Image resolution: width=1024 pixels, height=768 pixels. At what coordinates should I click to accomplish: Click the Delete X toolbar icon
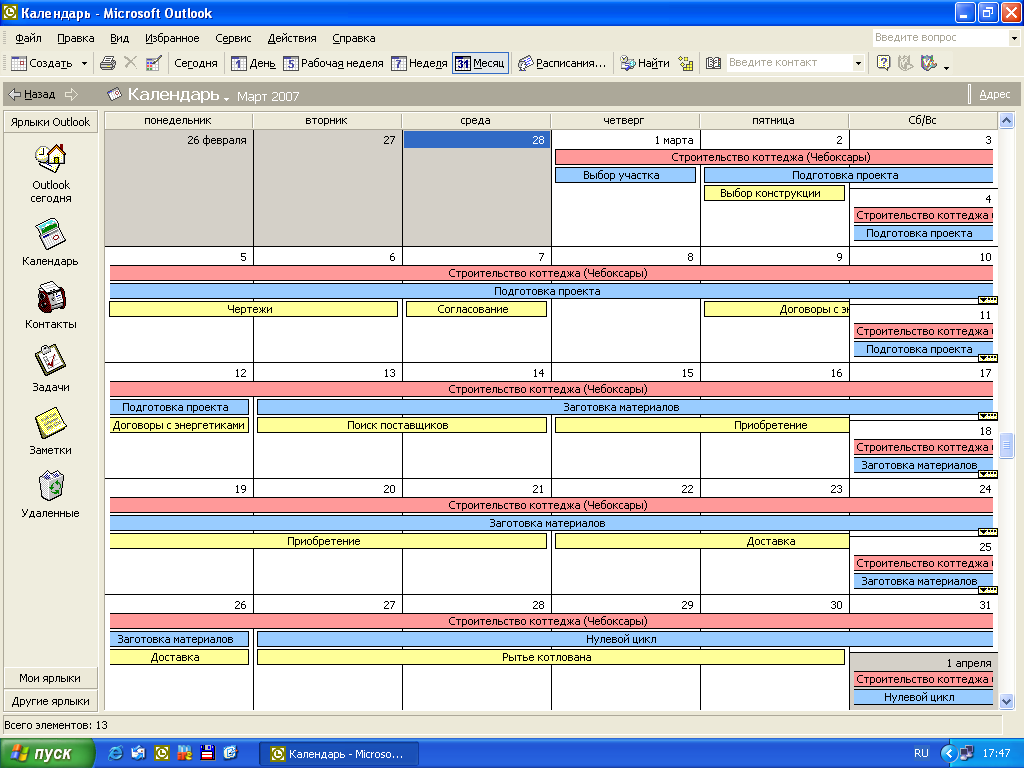(131, 63)
